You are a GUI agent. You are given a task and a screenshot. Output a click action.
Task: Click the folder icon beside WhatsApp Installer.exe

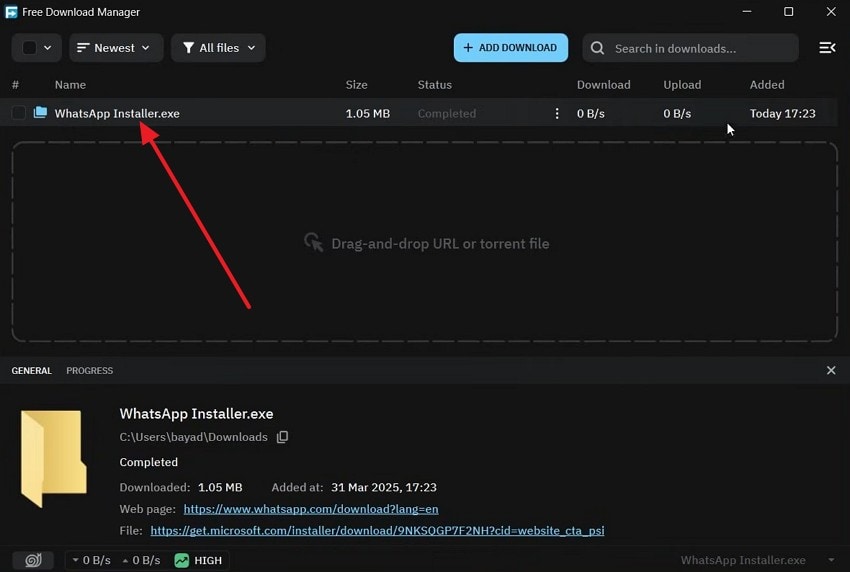[40, 113]
